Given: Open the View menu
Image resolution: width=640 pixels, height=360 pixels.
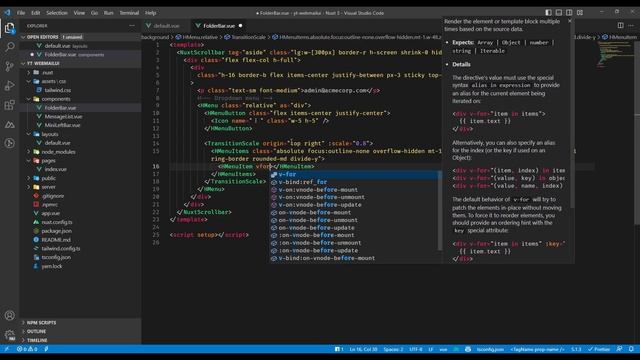Looking at the screenshot, I should (79, 13).
